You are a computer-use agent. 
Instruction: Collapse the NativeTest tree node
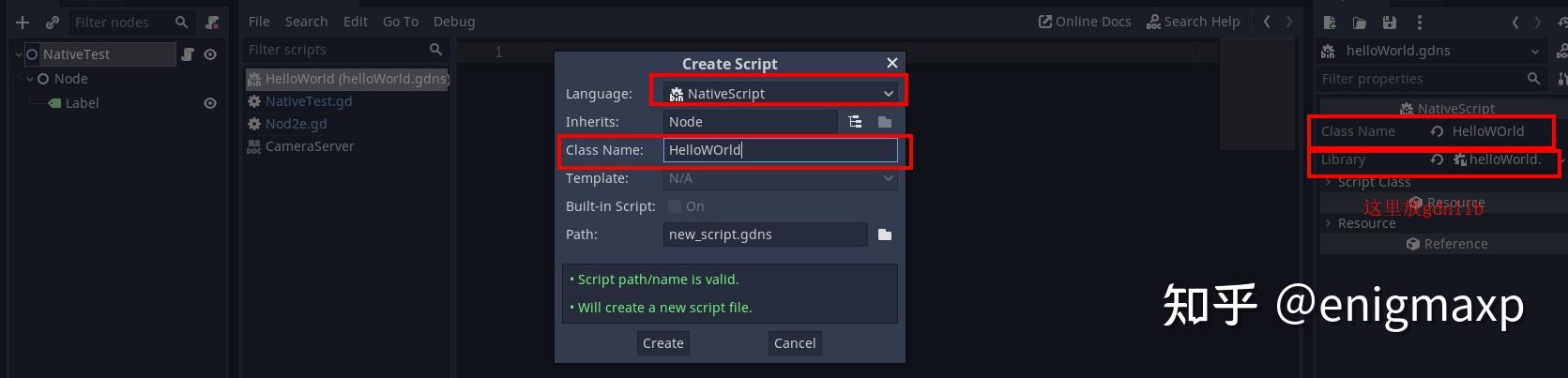(19, 54)
